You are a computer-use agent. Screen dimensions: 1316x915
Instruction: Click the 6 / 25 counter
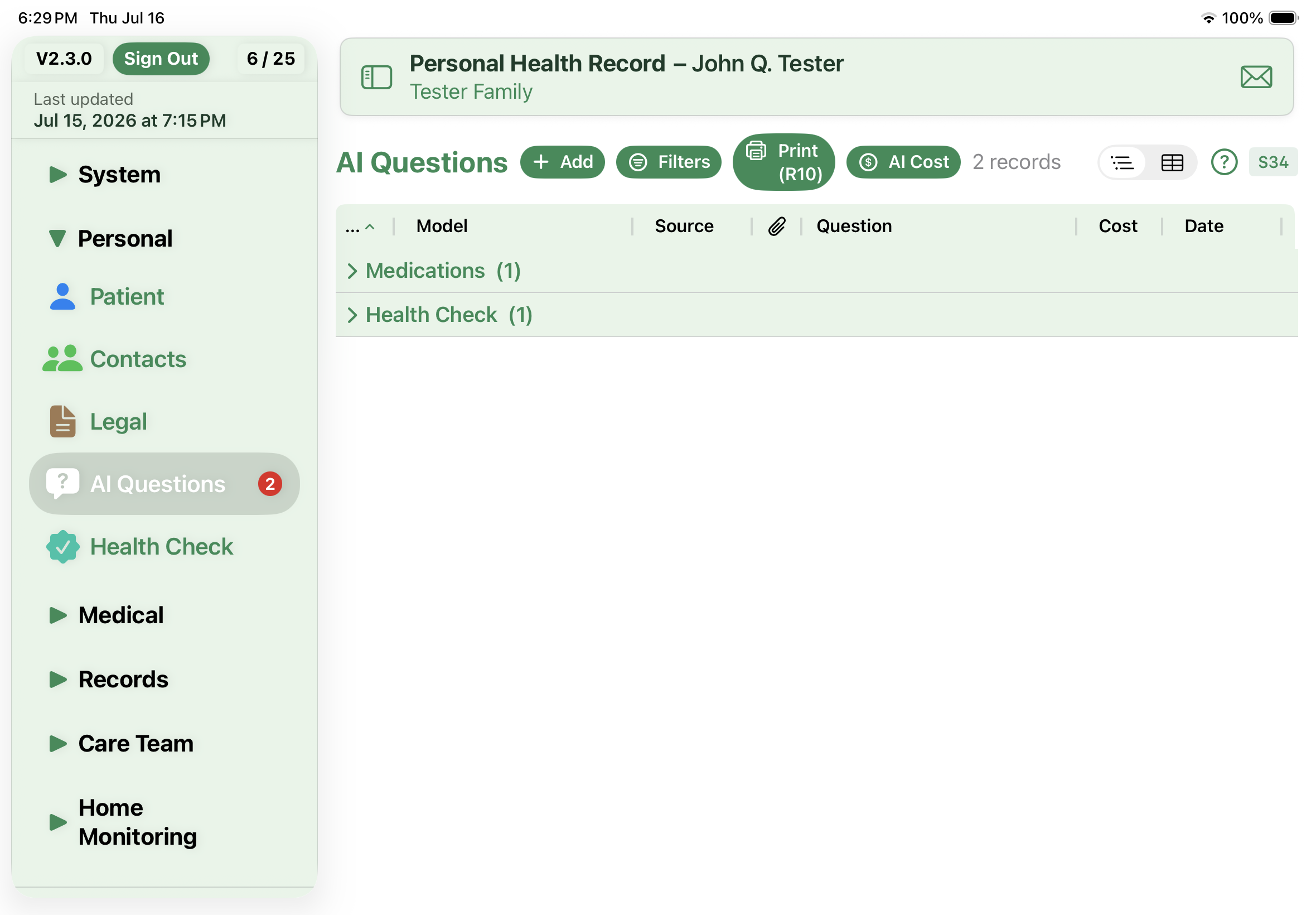(270, 59)
